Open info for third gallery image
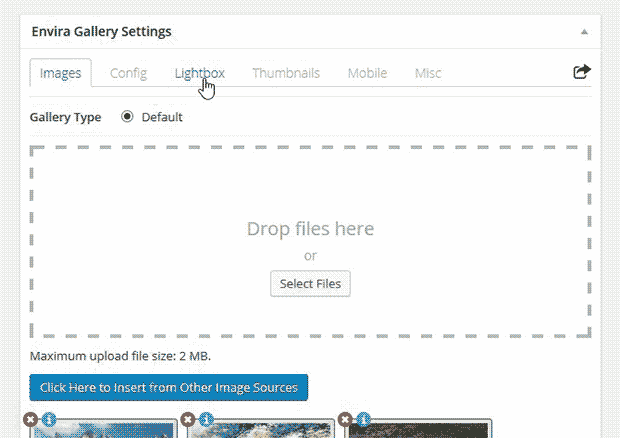 (x=362, y=419)
